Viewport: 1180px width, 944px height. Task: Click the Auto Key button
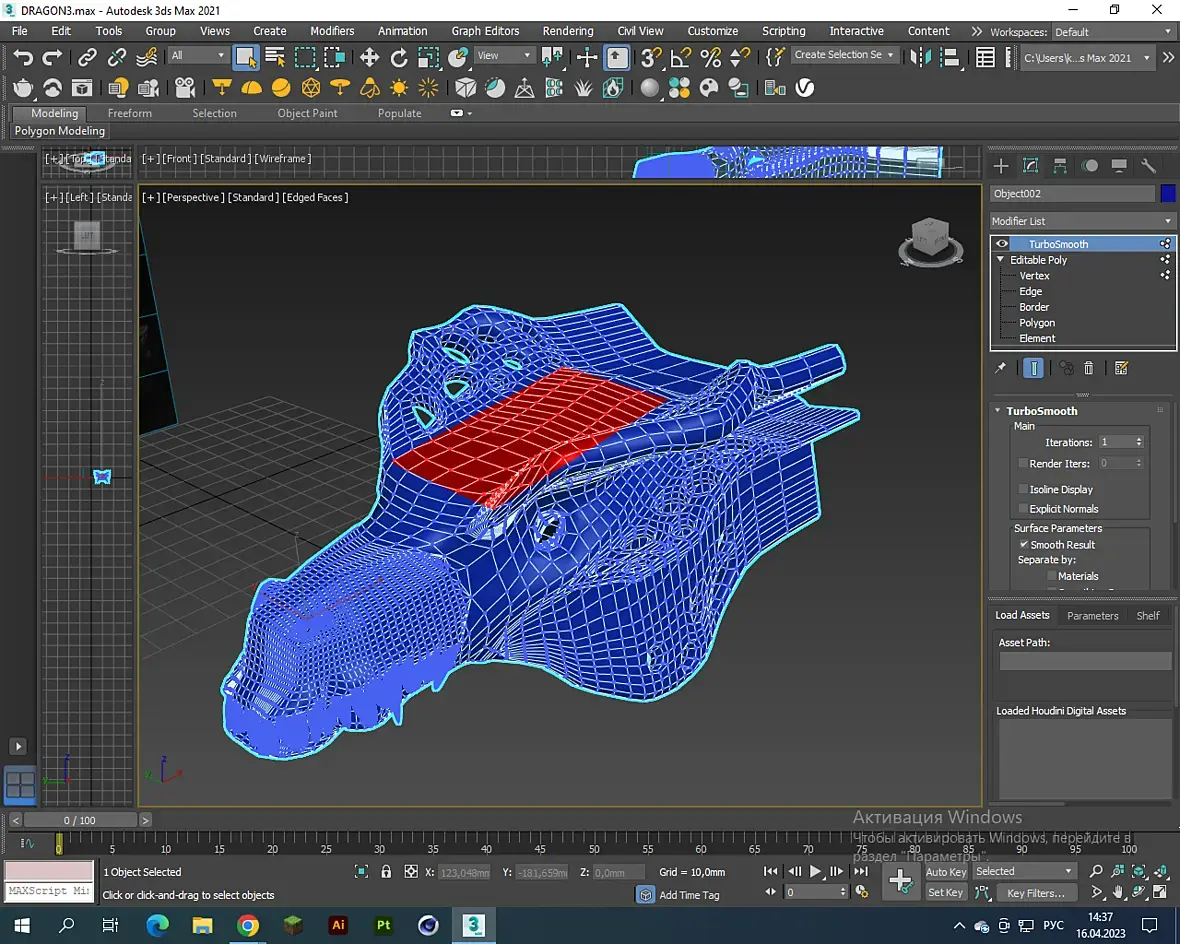[x=945, y=872]
